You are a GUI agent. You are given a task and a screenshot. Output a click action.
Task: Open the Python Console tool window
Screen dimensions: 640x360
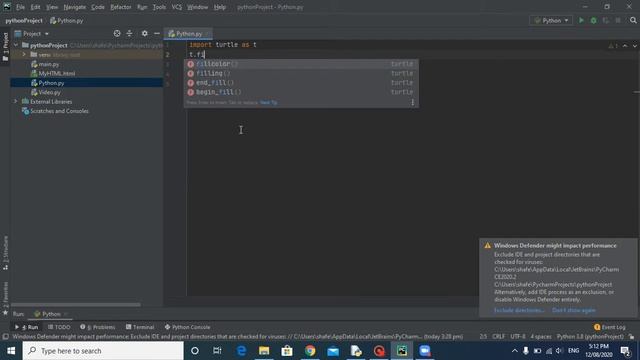(187, 327)
